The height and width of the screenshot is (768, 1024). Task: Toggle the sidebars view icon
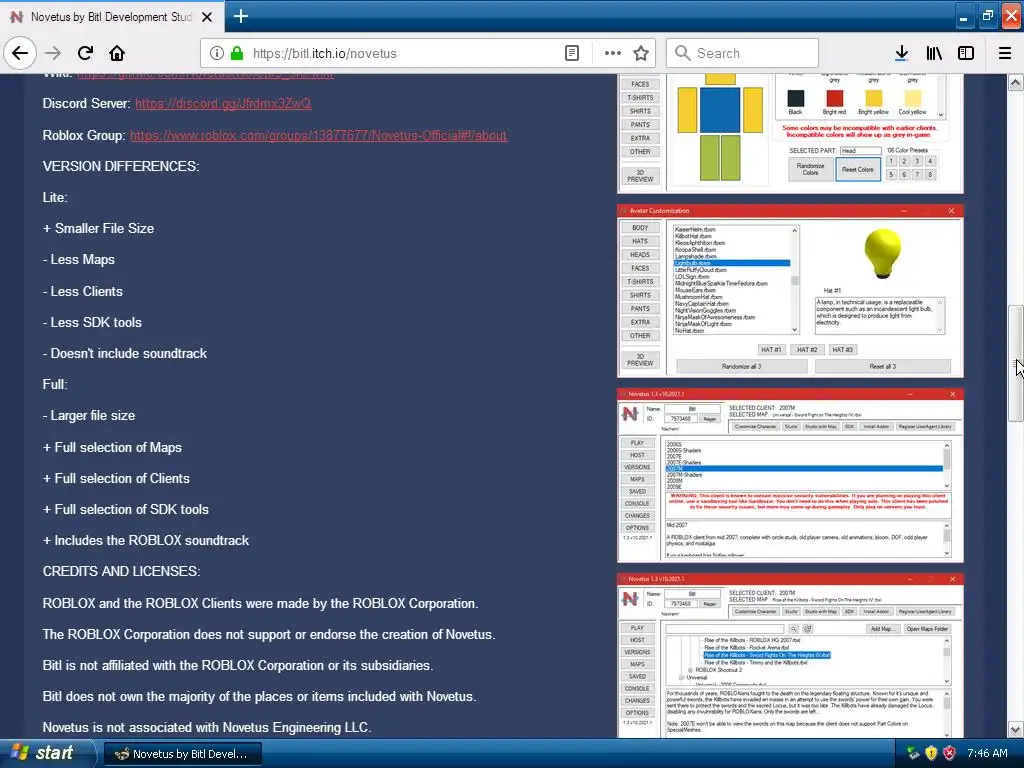click(966, 54)
